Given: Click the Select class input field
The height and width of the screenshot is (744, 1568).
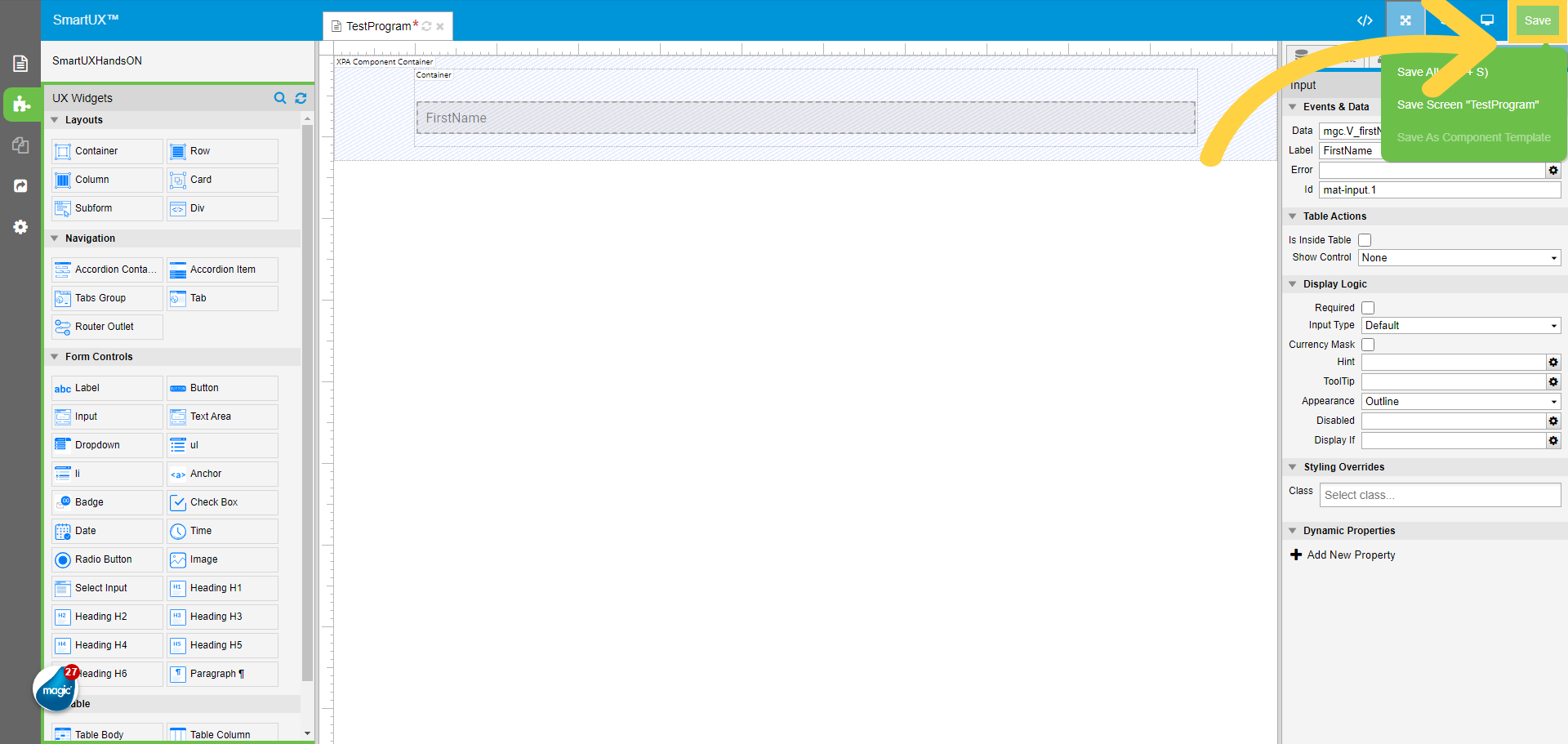Looking at the screenshot, I should click(x=1439, y=495).
